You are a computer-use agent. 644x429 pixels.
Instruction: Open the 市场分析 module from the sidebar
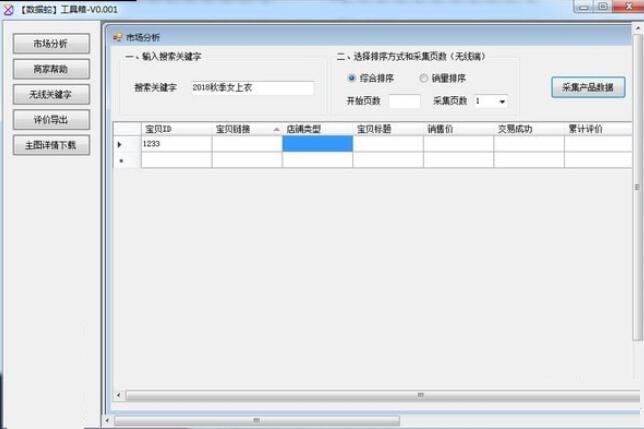51,44
